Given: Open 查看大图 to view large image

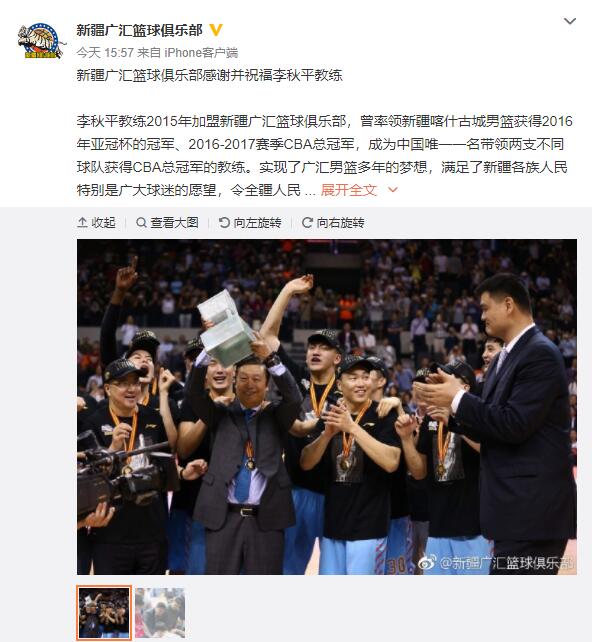Looking at the screenshot, I should click(x=167, y=223).
